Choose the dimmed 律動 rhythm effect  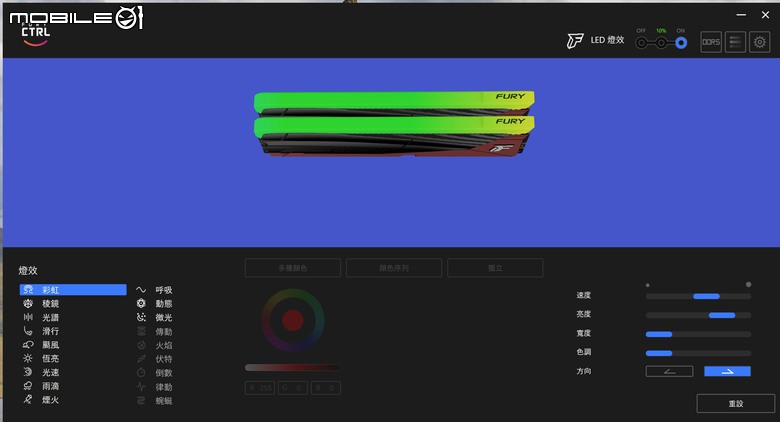[x=155, y=387]
